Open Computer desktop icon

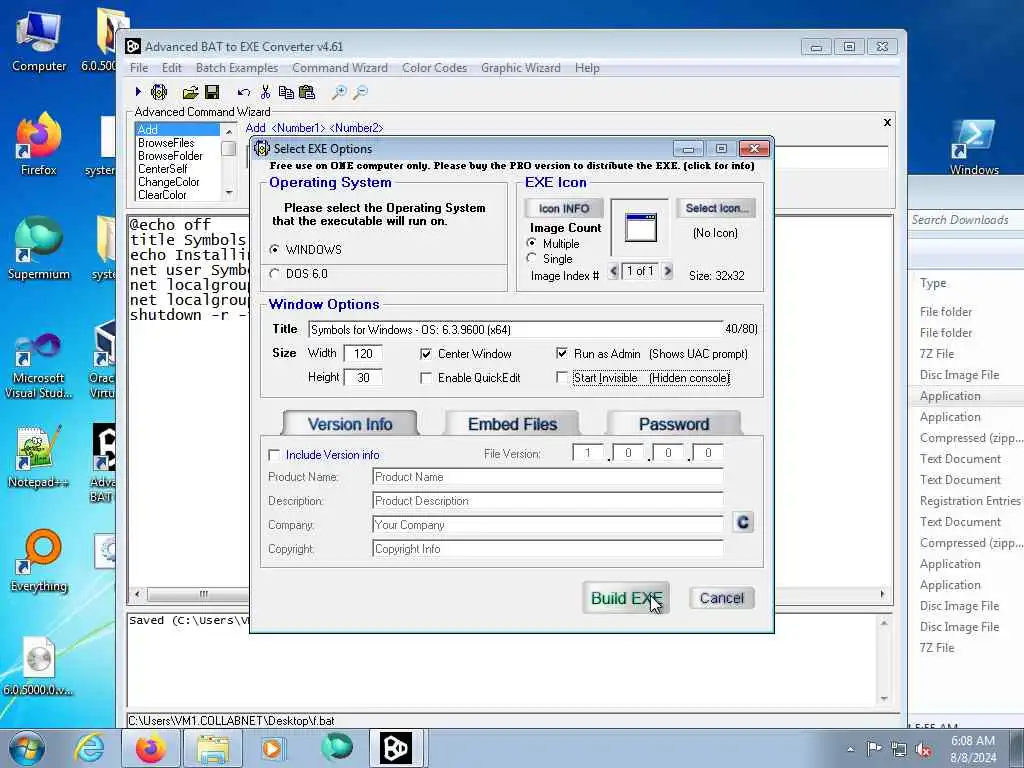coord(39,40)
